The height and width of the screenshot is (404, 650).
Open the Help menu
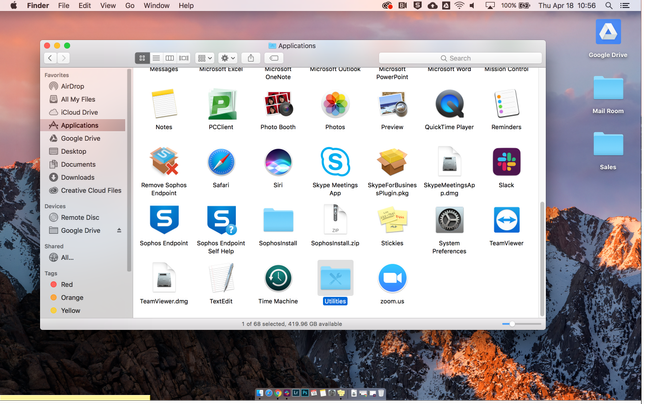point(186,5)
